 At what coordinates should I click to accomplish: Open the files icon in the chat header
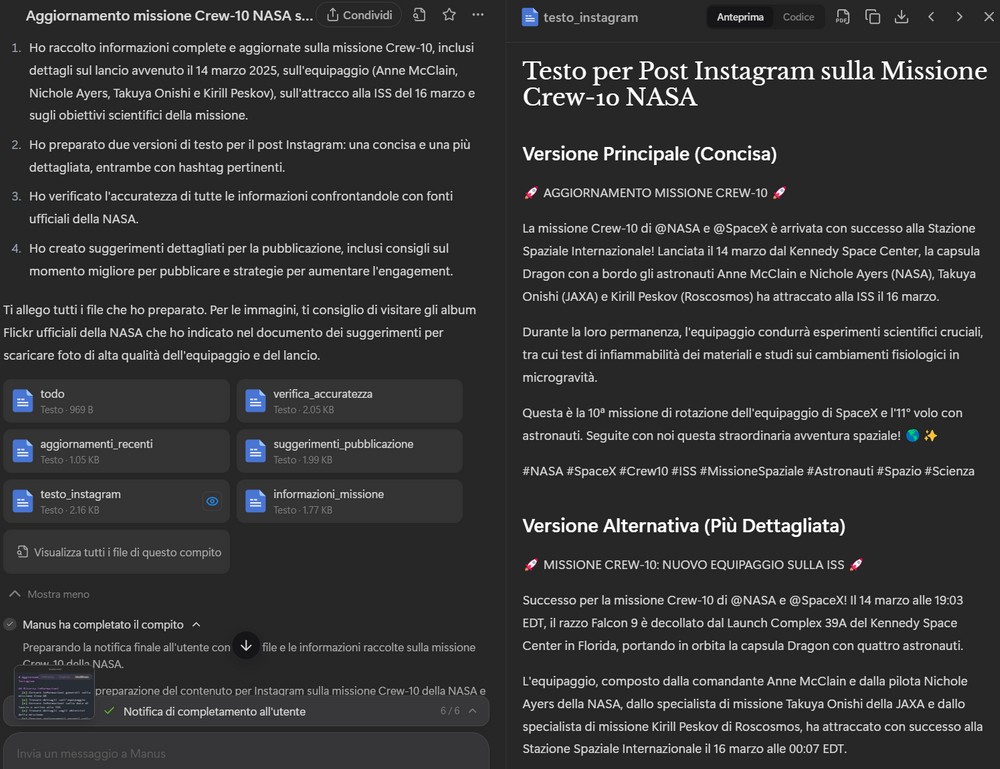pyautogui.click(x=419, y=15)
